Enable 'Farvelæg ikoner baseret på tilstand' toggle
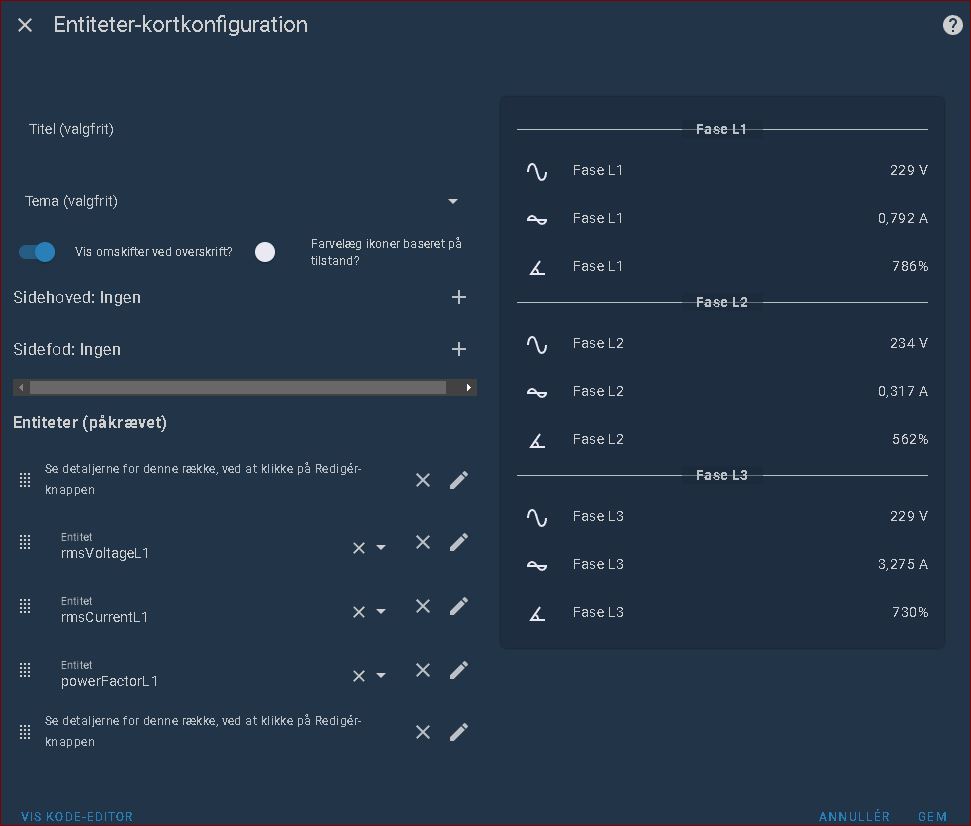The width and height of the screenshot is (971, 826). tap(265, 252)
